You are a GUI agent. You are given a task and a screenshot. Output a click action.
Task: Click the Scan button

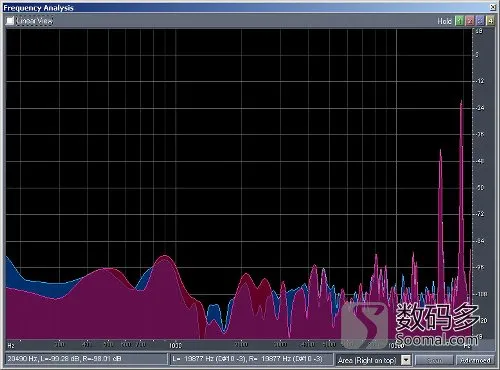tap(434, 360)
